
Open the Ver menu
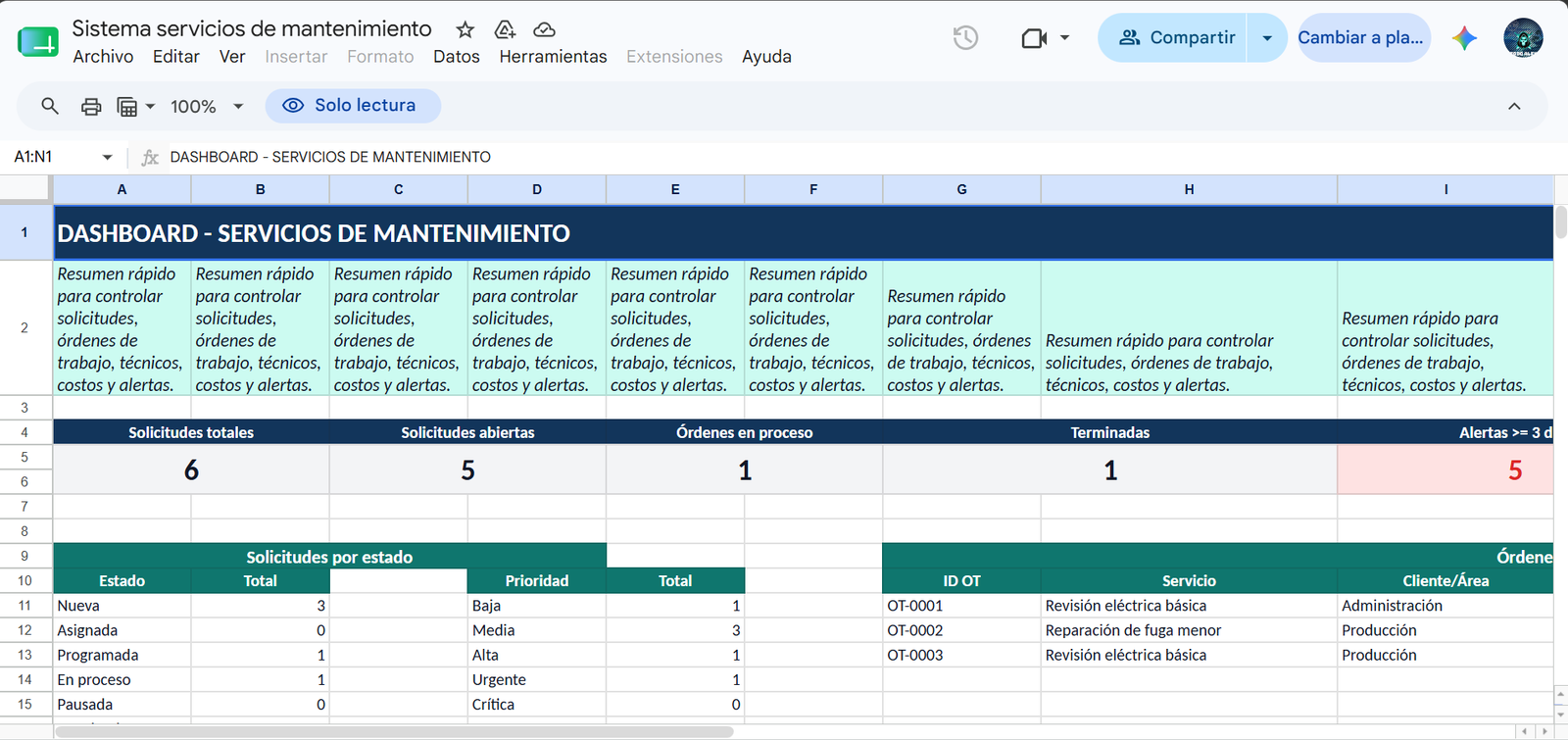click(x=232, y=57)
